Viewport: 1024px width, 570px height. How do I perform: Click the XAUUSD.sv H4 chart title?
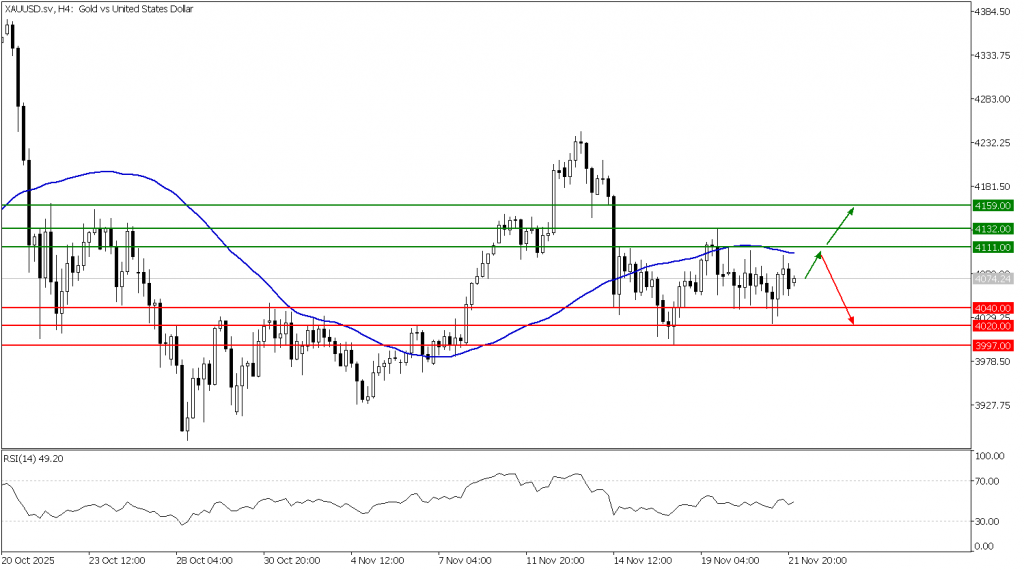pyautogui.click(x=99, y=9)
